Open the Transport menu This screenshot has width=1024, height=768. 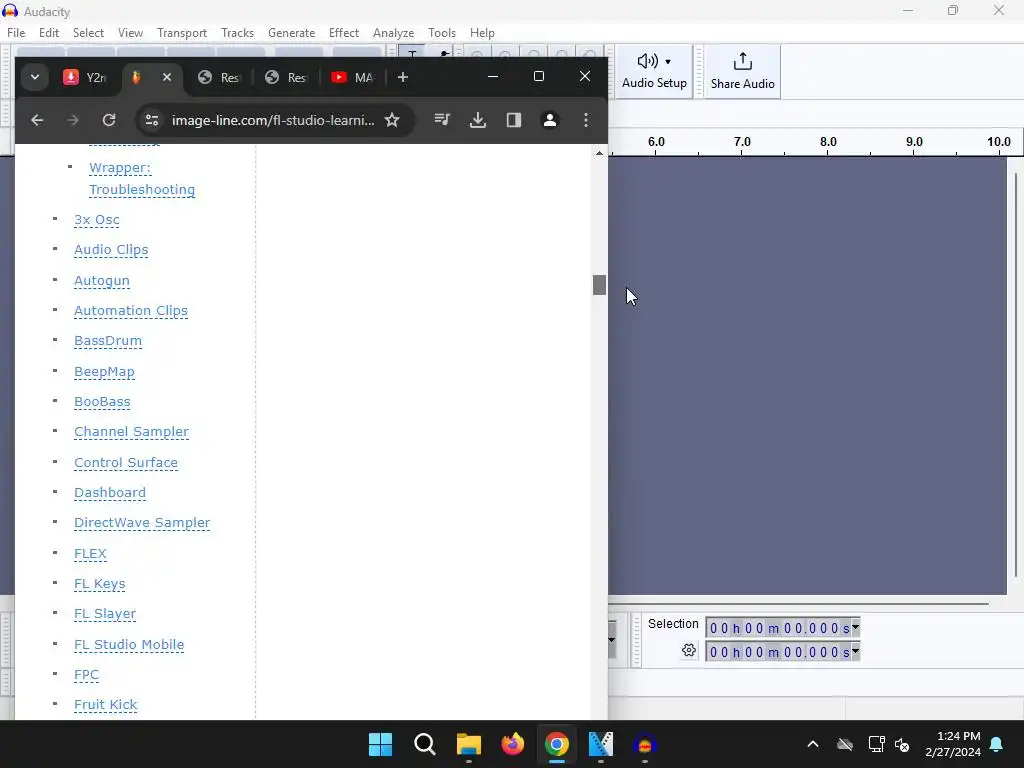click(182, 33)
